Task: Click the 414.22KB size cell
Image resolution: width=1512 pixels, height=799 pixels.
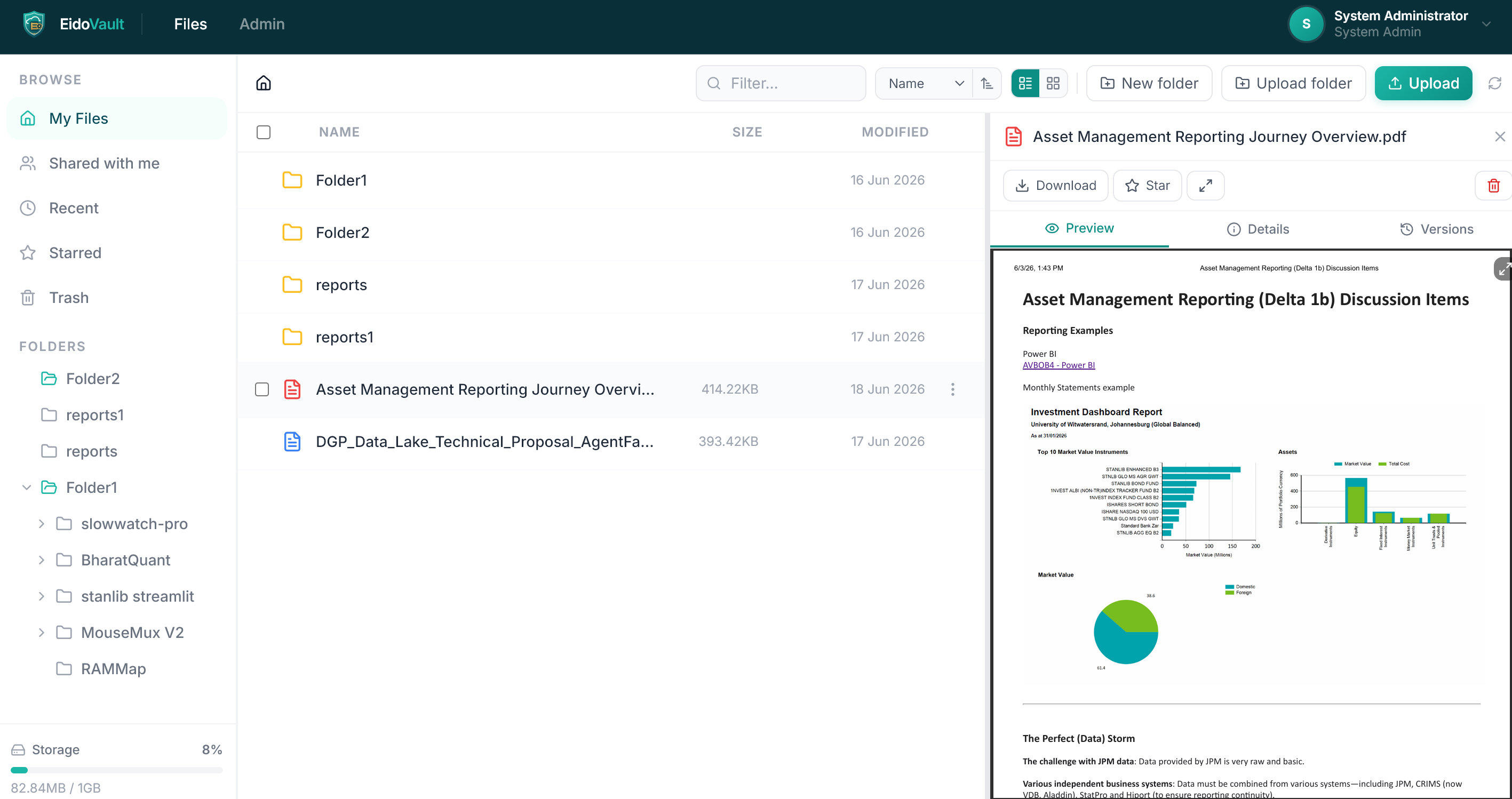Action: (x=729, y=389)
